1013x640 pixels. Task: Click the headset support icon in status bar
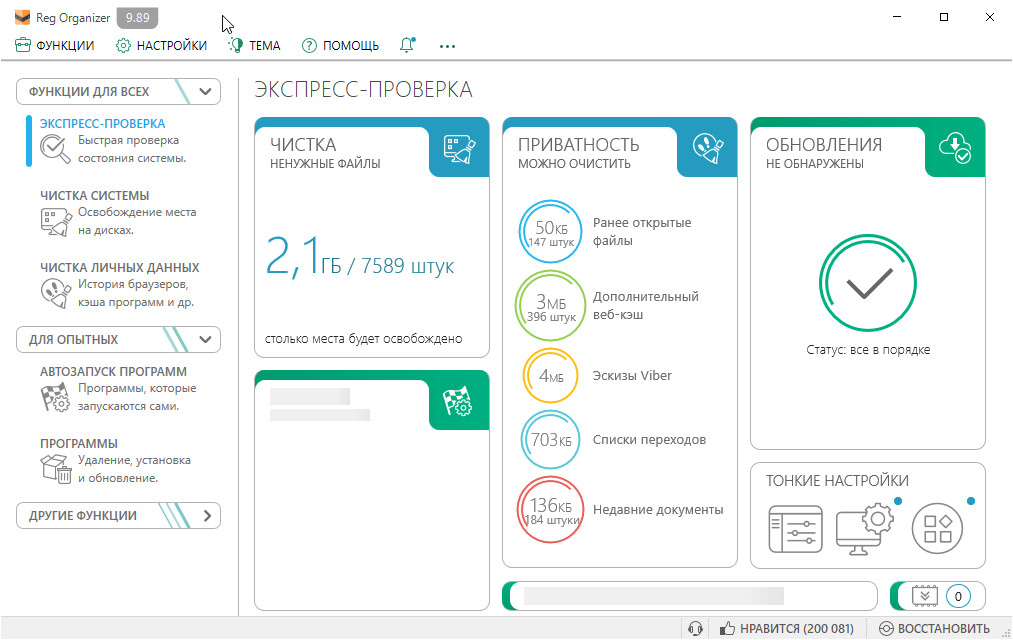pyautogui.click(x=695, y=629)
